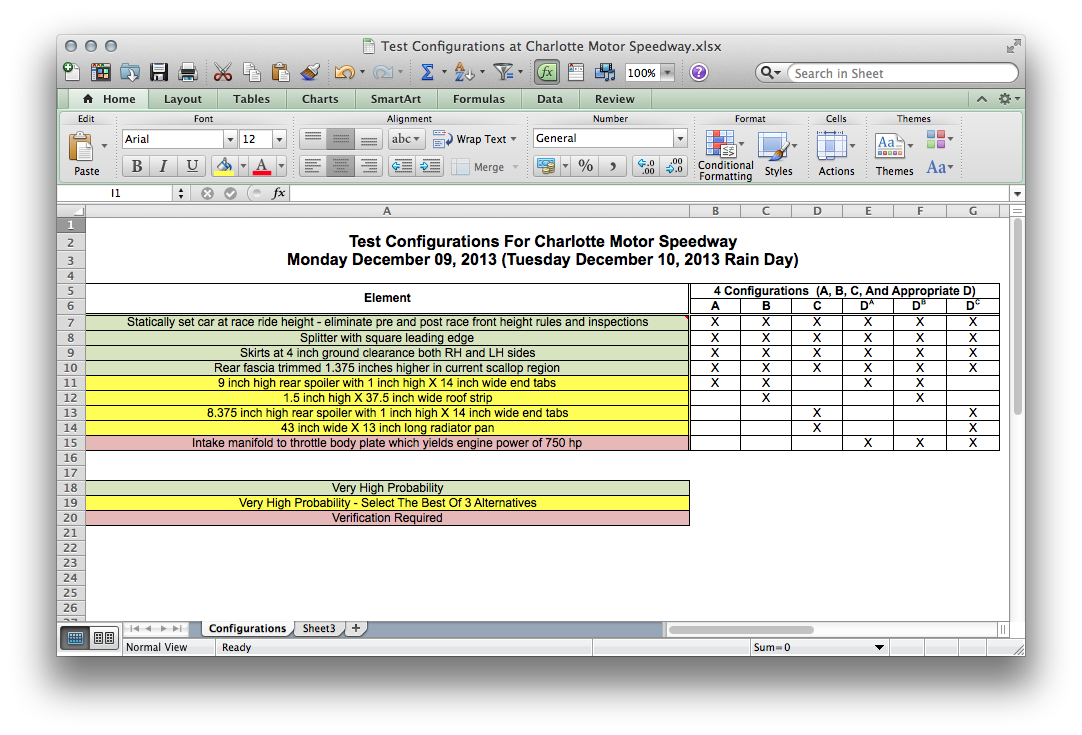This screenshot has width=1082, height=735.
Task: Switch to the Formulas ribbon tab
Action: pos(479,99)
